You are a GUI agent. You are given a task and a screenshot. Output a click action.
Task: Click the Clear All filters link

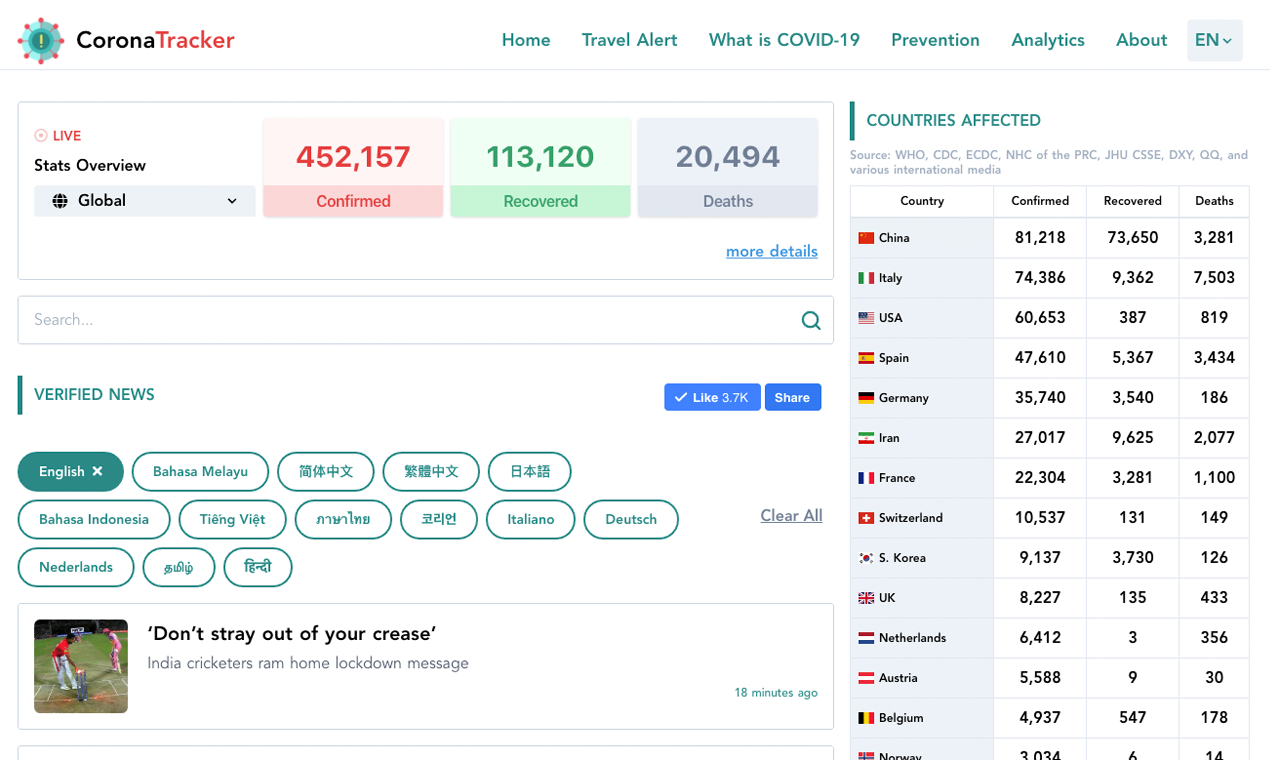791,516
